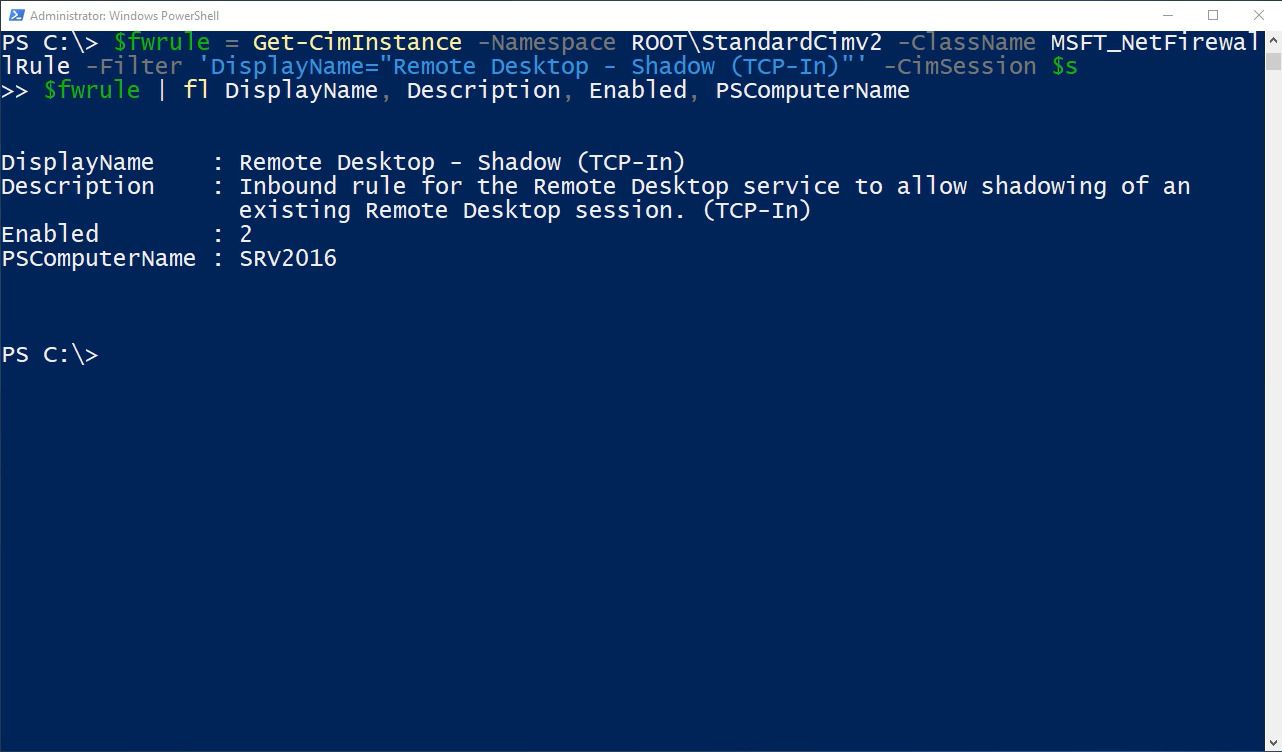This screenshot has height=752, width=1282.
Task: Click the 'SRV2016' computer name value
Action: pyautogui.click(x=288, y=258)
